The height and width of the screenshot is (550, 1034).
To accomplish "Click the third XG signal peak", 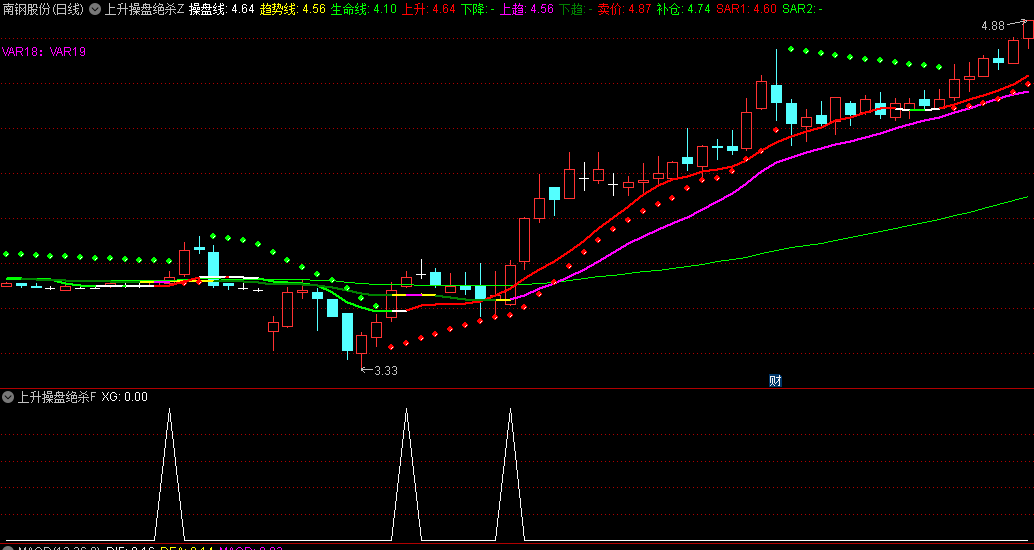I will (x=510, y=410).
